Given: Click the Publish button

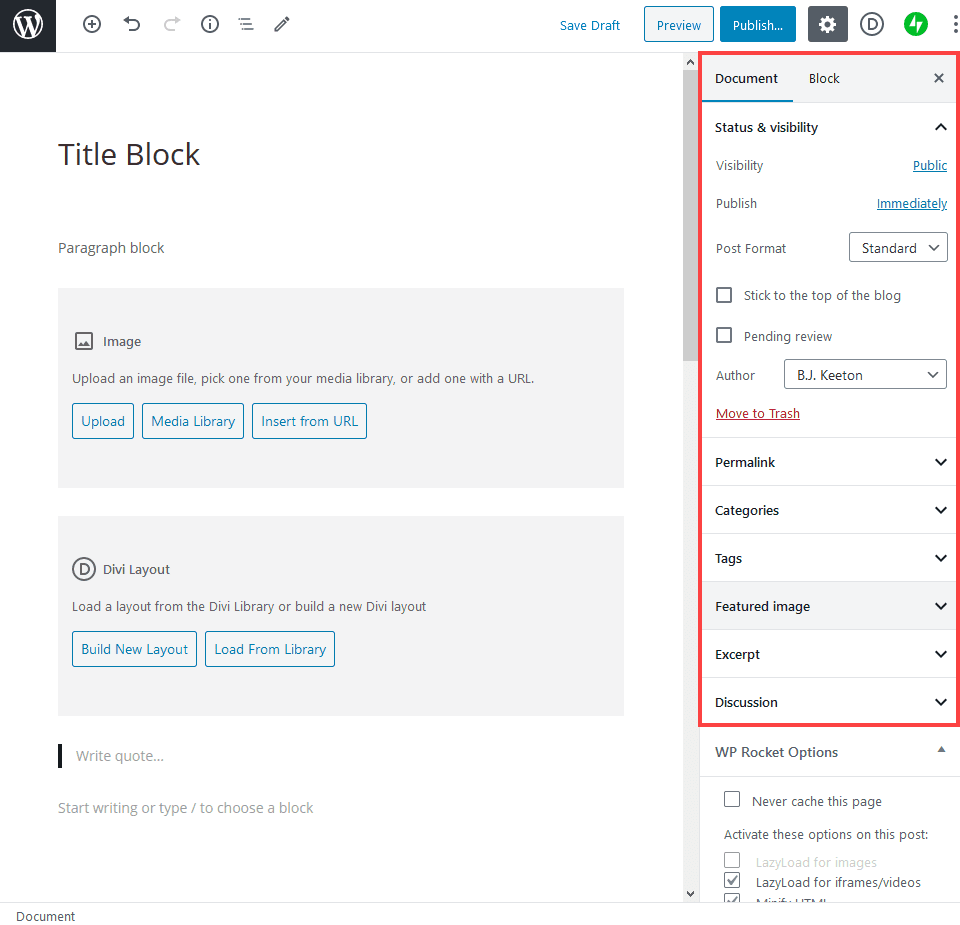Looking at the screenshot, I should click(x=757, y=24).
